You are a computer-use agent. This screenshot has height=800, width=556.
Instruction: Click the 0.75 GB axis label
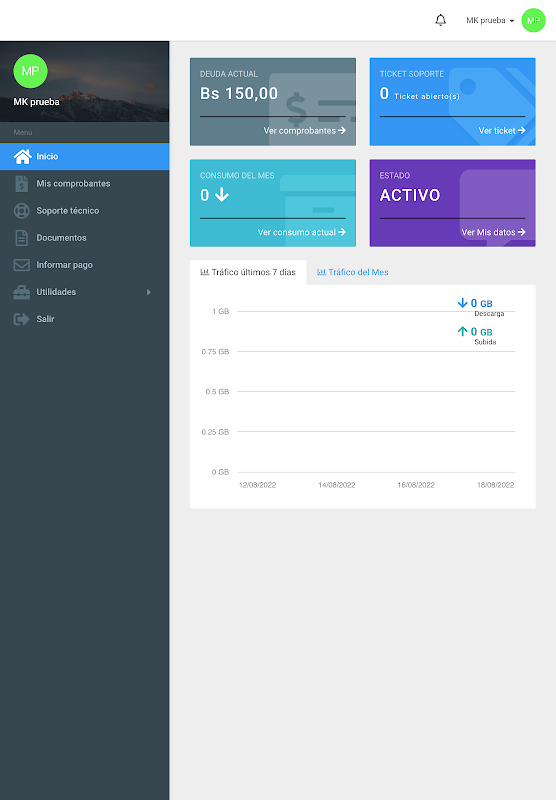click(x=215, y=352)
